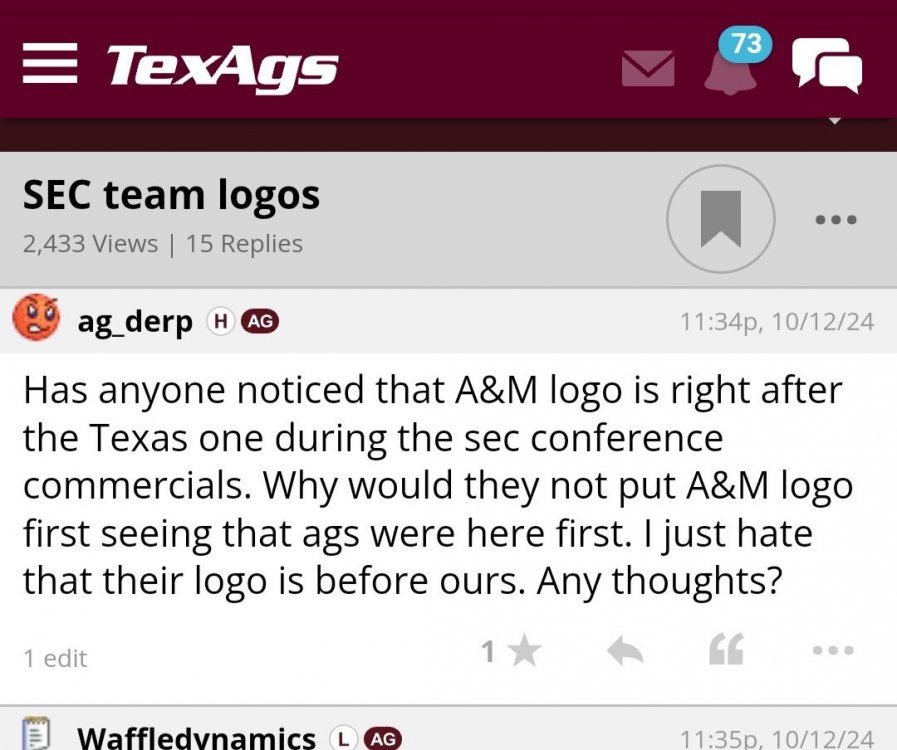View ag_derp's angry face avatar
The height and width of the screenshot is (750, 897).
coord(37,319)
